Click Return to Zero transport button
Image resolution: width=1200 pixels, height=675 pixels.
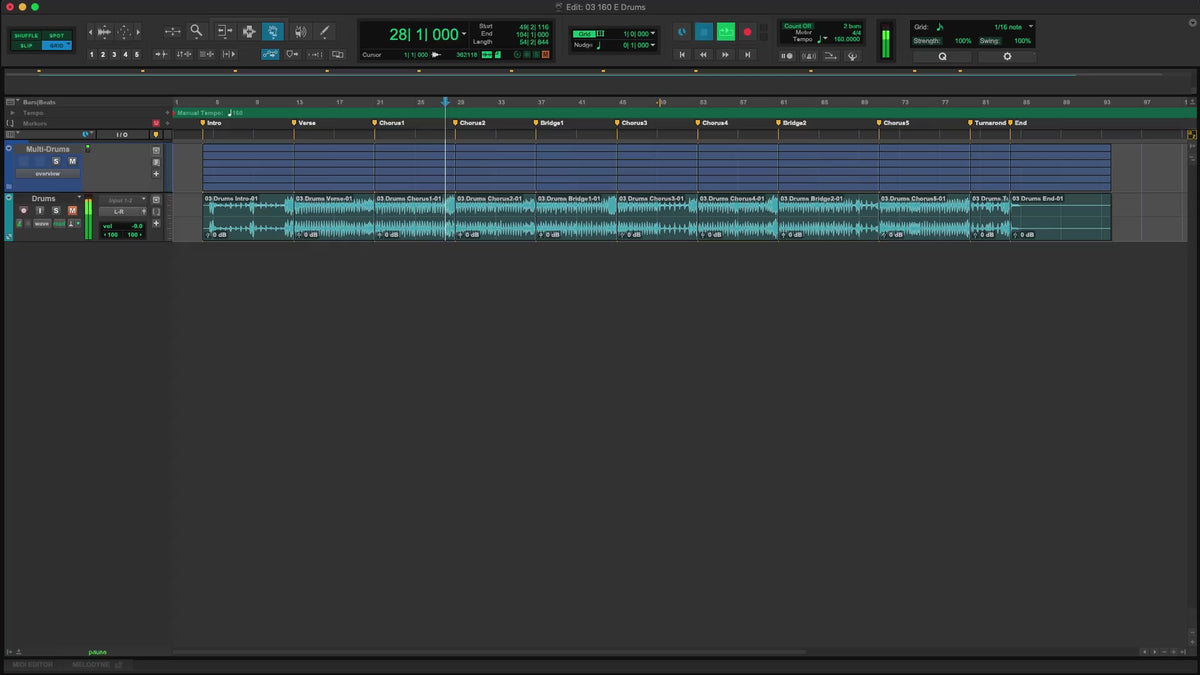point(683,55)
